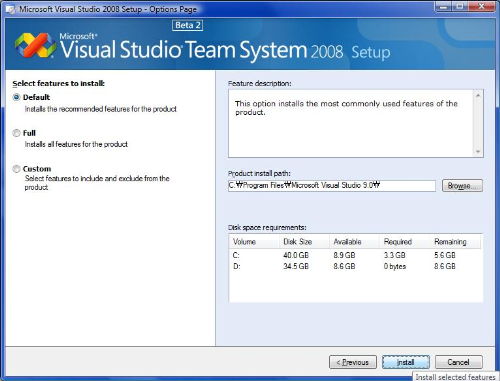Click the 5.6 GB remaining value

coord(445,255)
